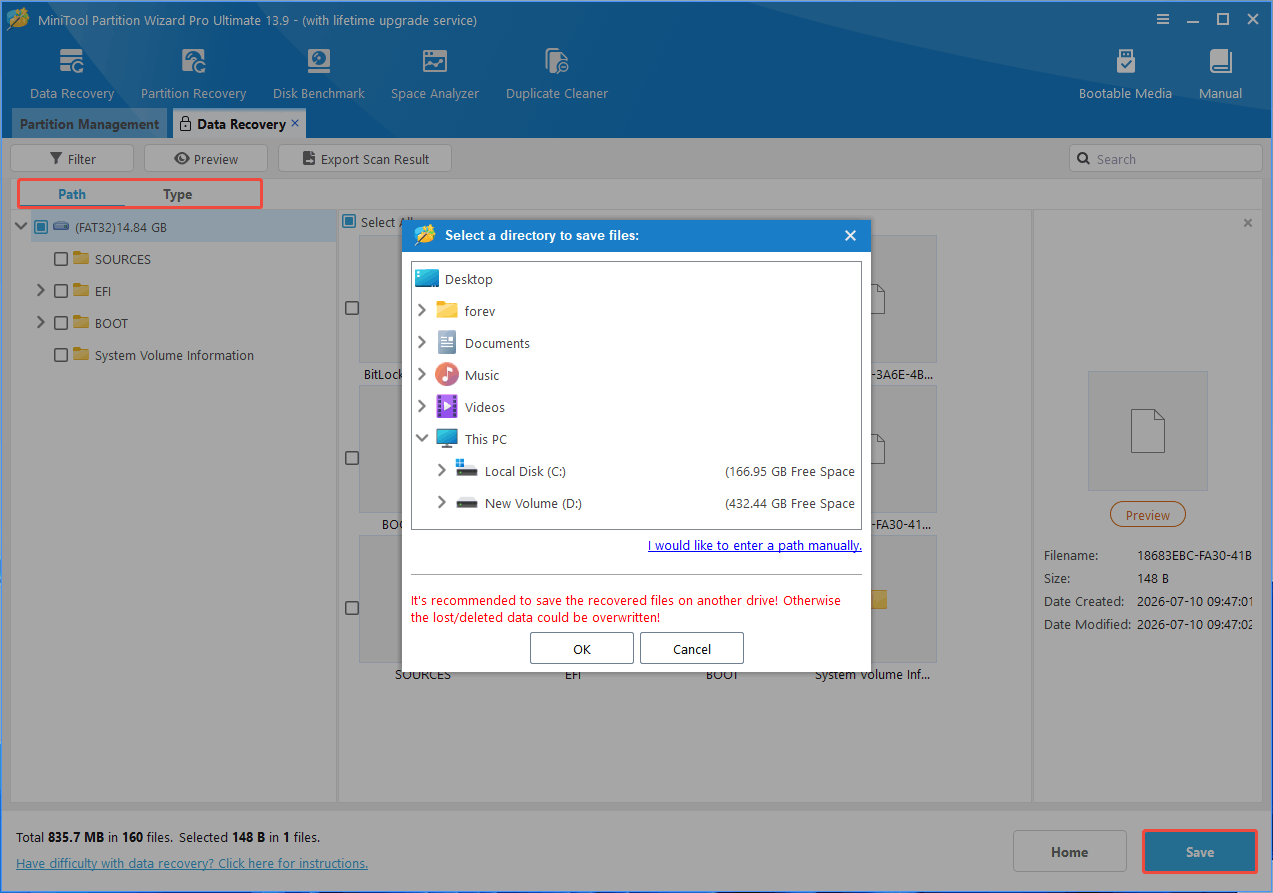
Task: Open data recovery instructions link
Action: pyautogui.click(x=192, y=863)
